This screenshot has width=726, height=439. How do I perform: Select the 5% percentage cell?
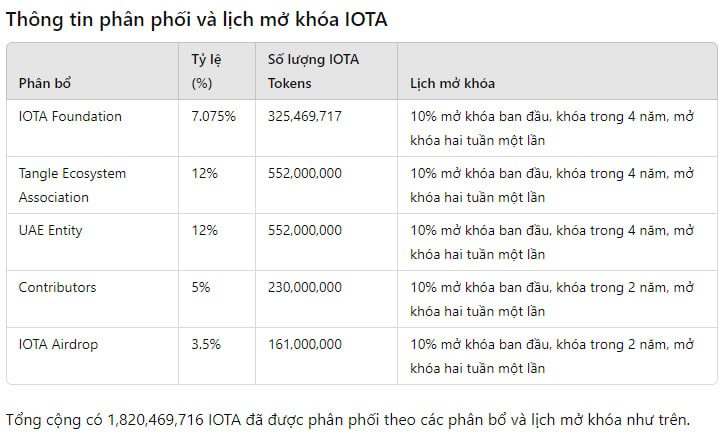(x=201, y=287)
